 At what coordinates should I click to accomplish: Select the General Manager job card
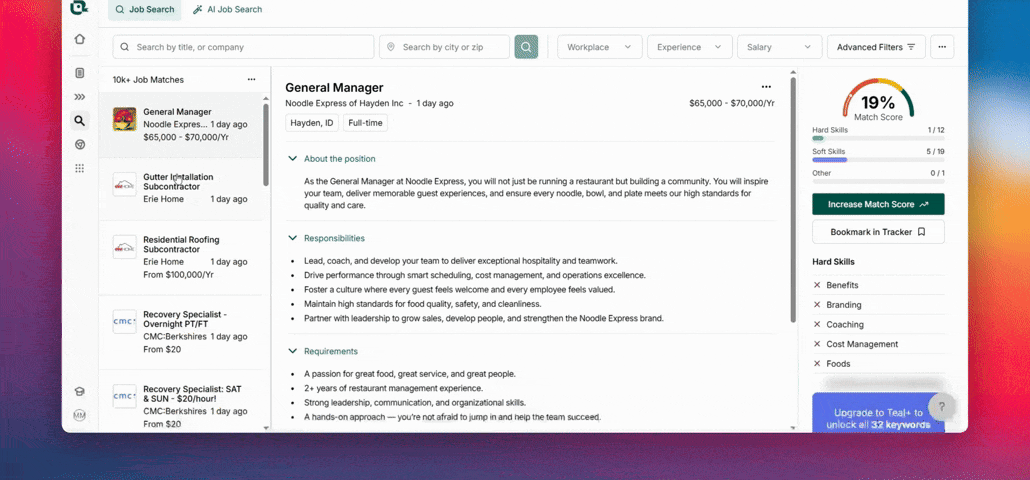click(x=181, y=125)
